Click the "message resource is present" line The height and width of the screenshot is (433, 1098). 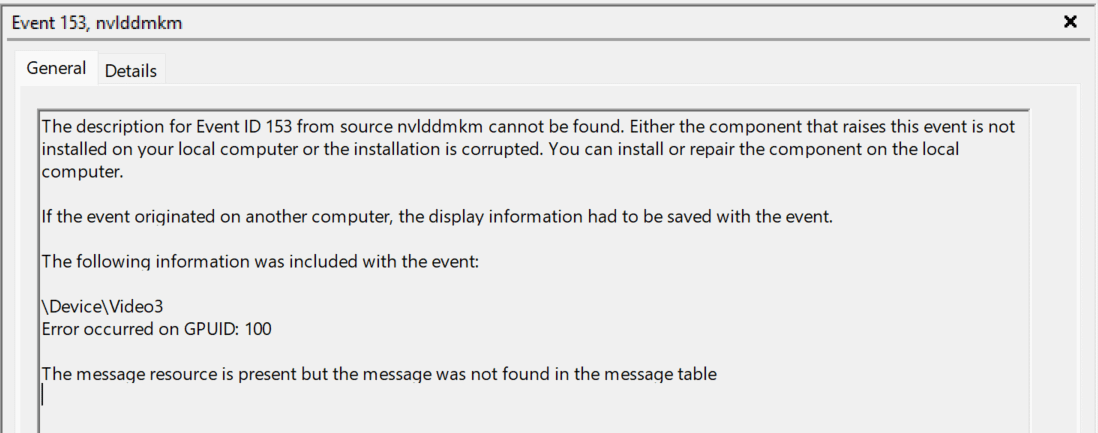coord(378,374)
